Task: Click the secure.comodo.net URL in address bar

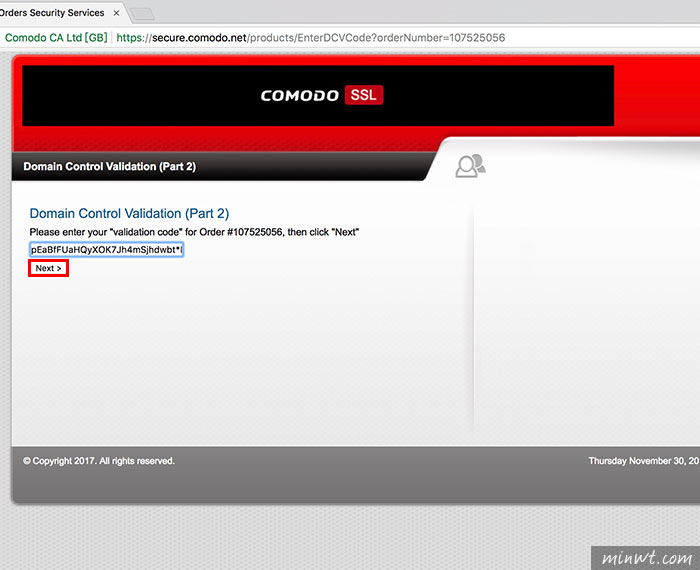Action: pos(310,37)
